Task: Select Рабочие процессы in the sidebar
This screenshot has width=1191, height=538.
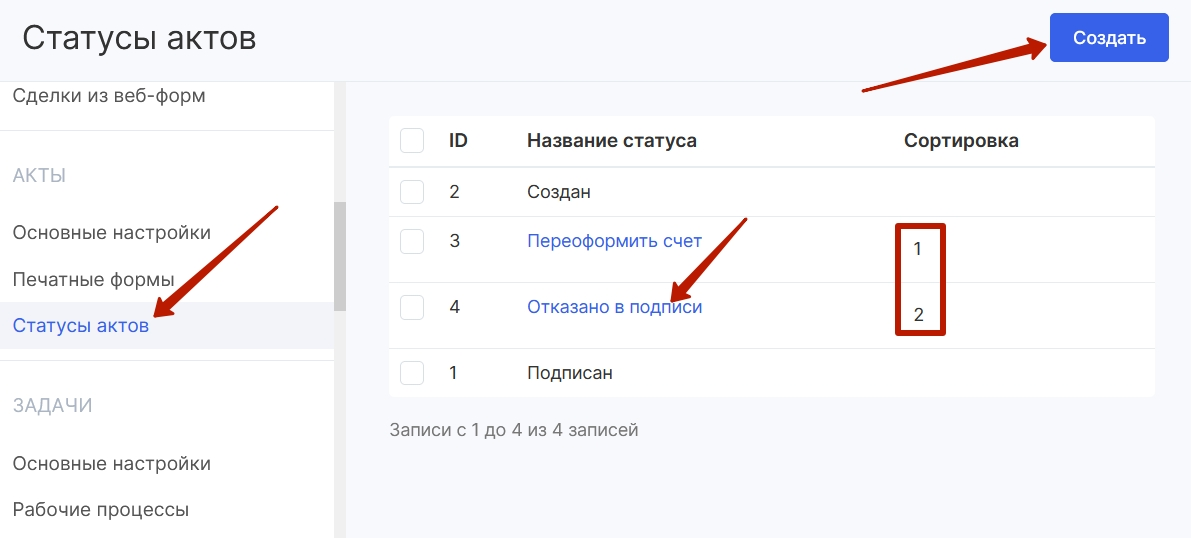Action: coord(101,509)
